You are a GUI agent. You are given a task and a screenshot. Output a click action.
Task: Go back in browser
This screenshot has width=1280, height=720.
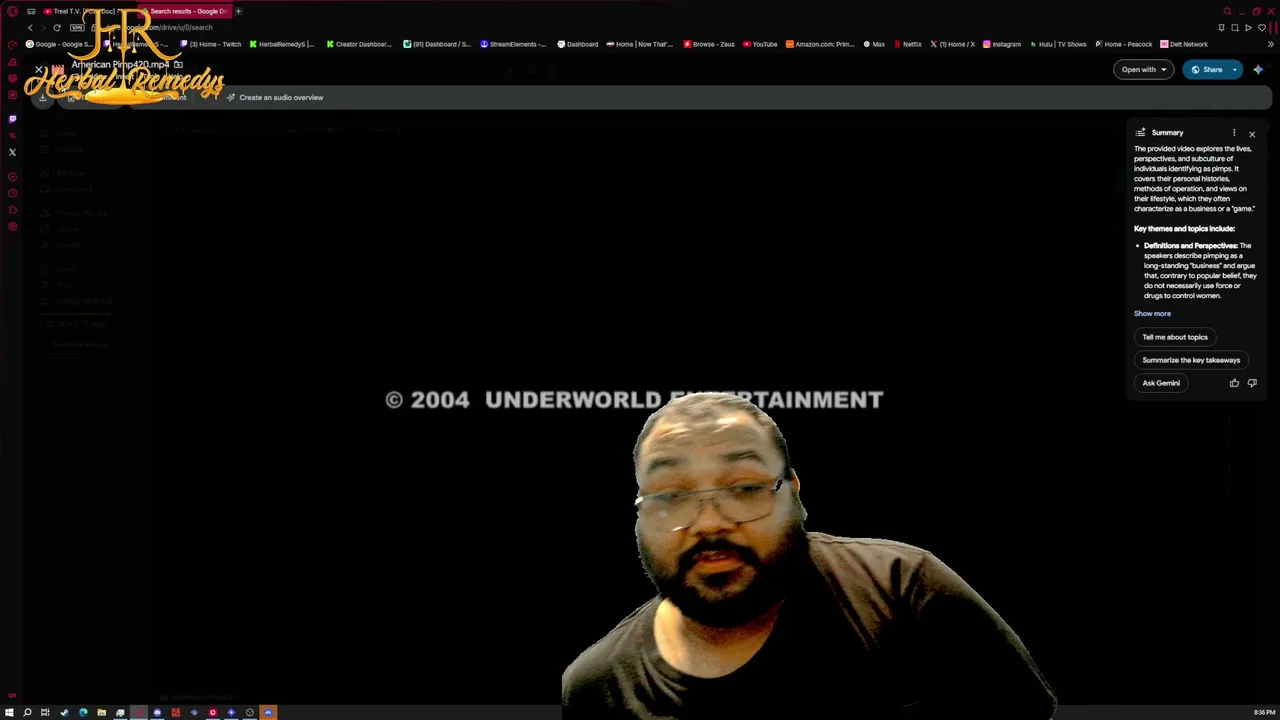[x=30, y=28]
